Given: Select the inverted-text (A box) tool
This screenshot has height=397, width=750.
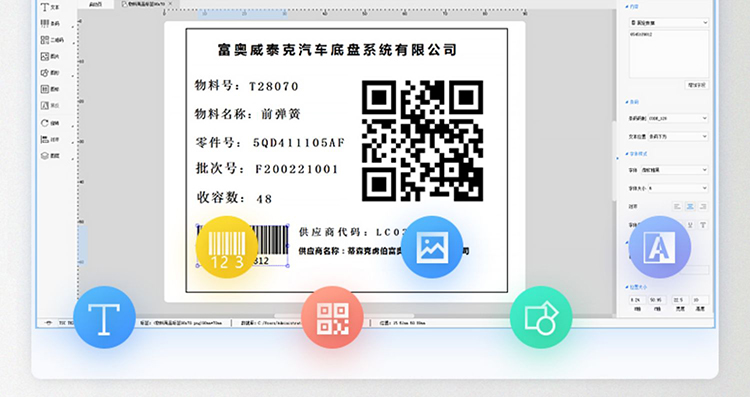Looking at the screenshot, I should coord(50,105).
